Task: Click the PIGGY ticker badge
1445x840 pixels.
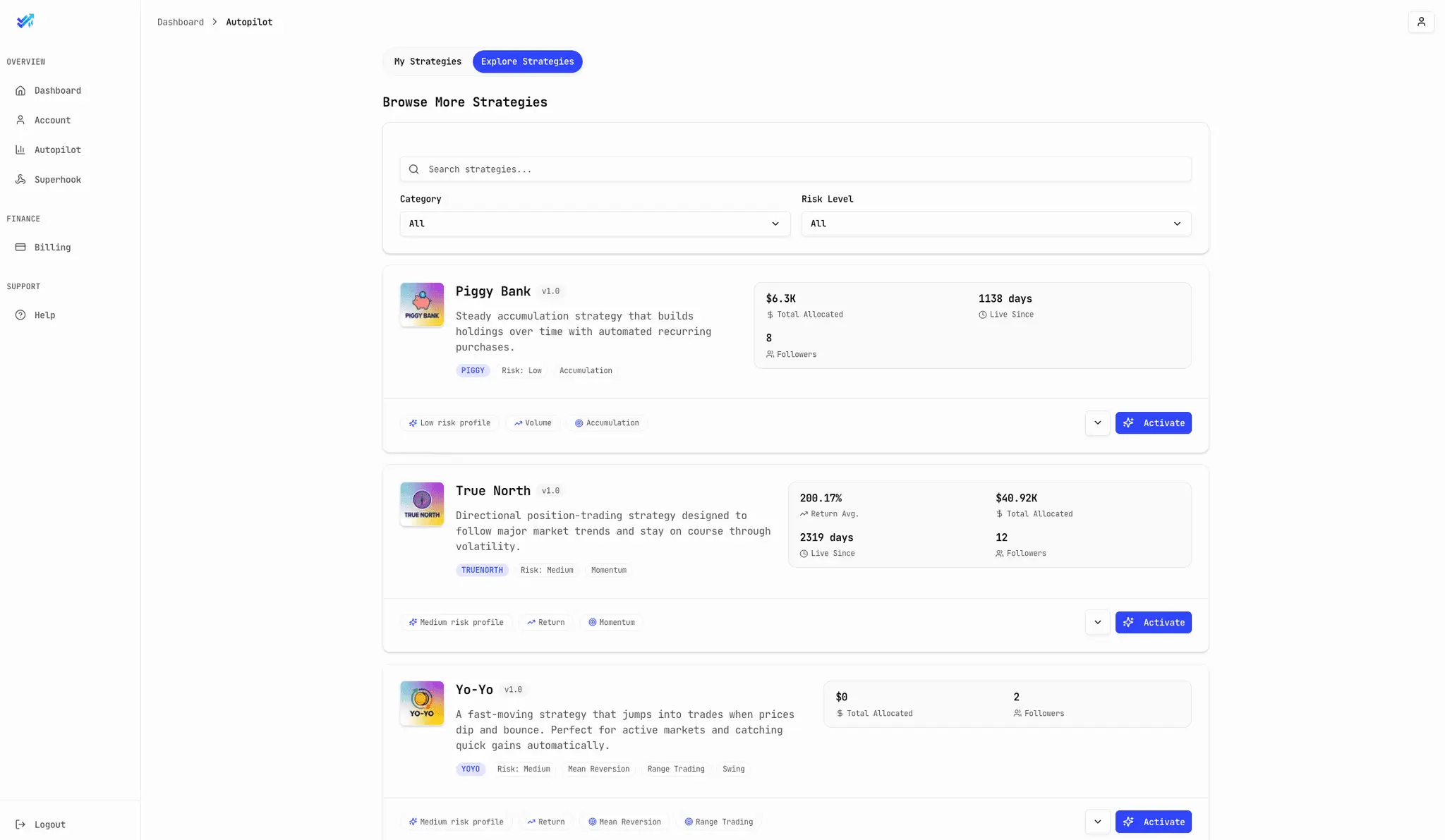Action: click(473, 370)
